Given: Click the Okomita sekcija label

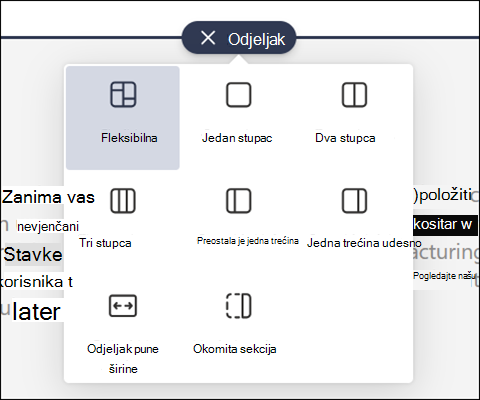Looking at the screenshot, I should tap(235, 349).
